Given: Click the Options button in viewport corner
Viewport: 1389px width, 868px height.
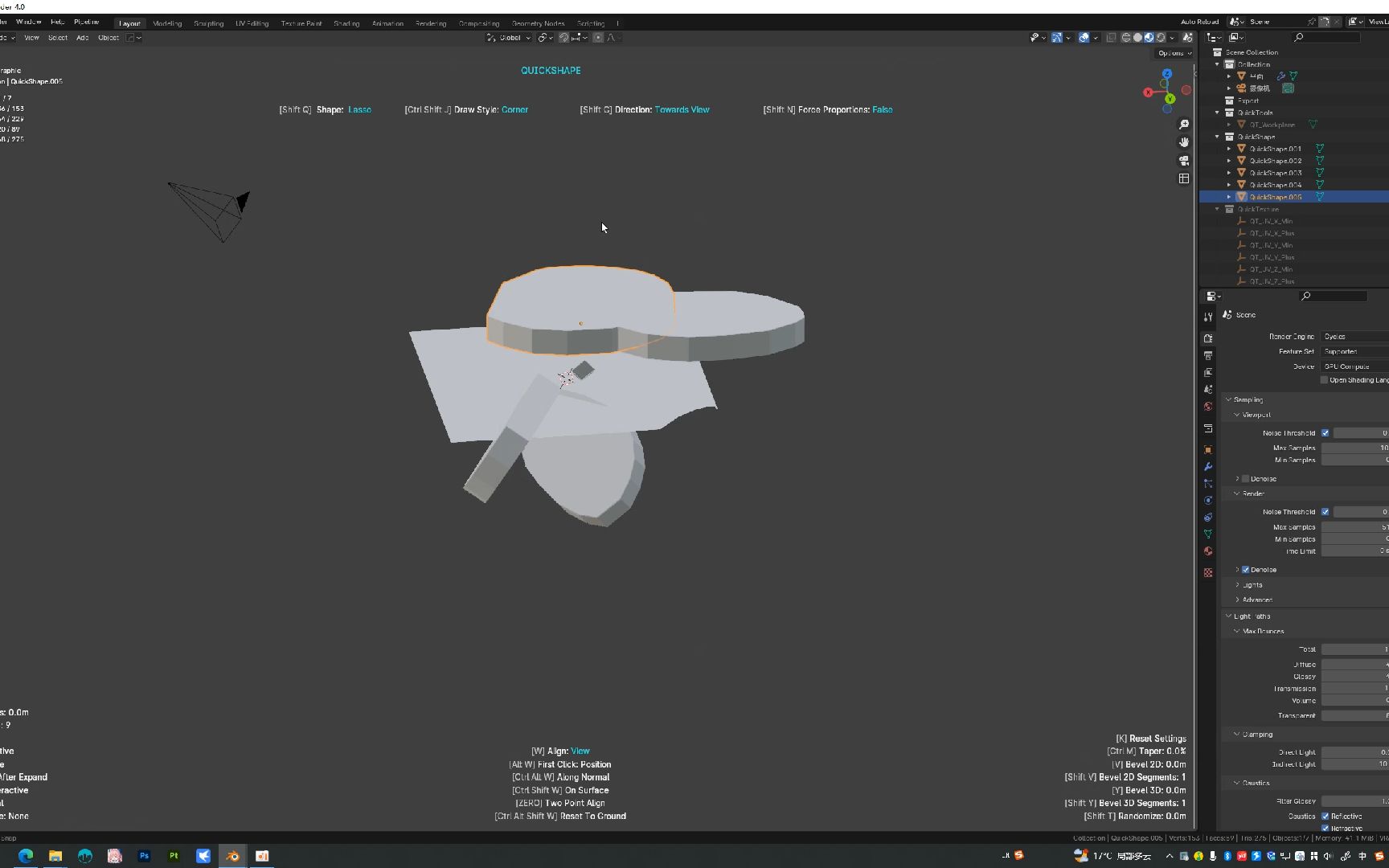Looking at the screenshot, I should tap(1173, 52).
